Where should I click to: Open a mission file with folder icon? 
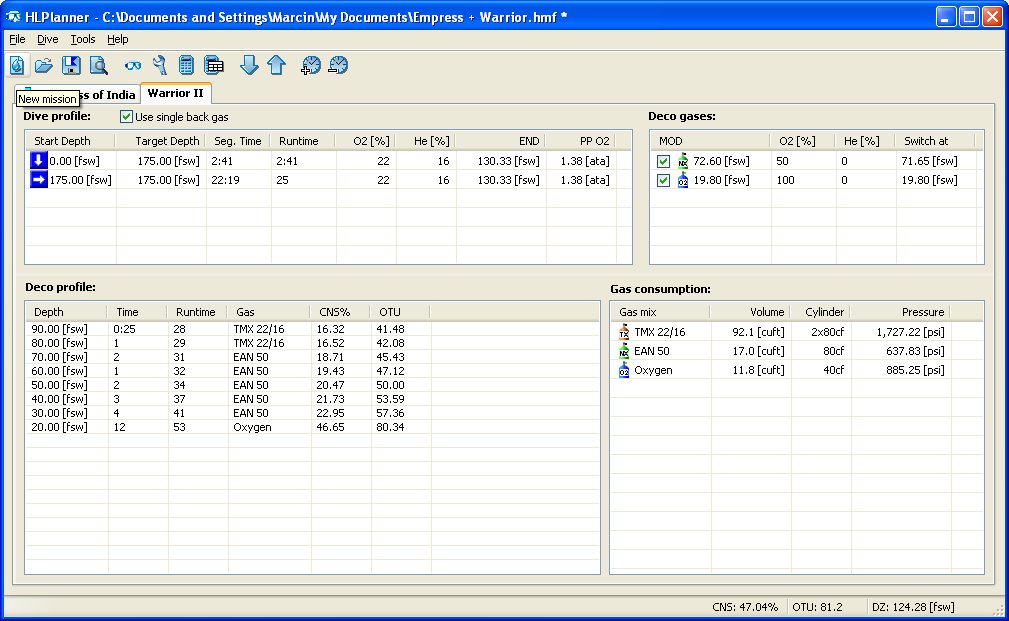[44, 65]
